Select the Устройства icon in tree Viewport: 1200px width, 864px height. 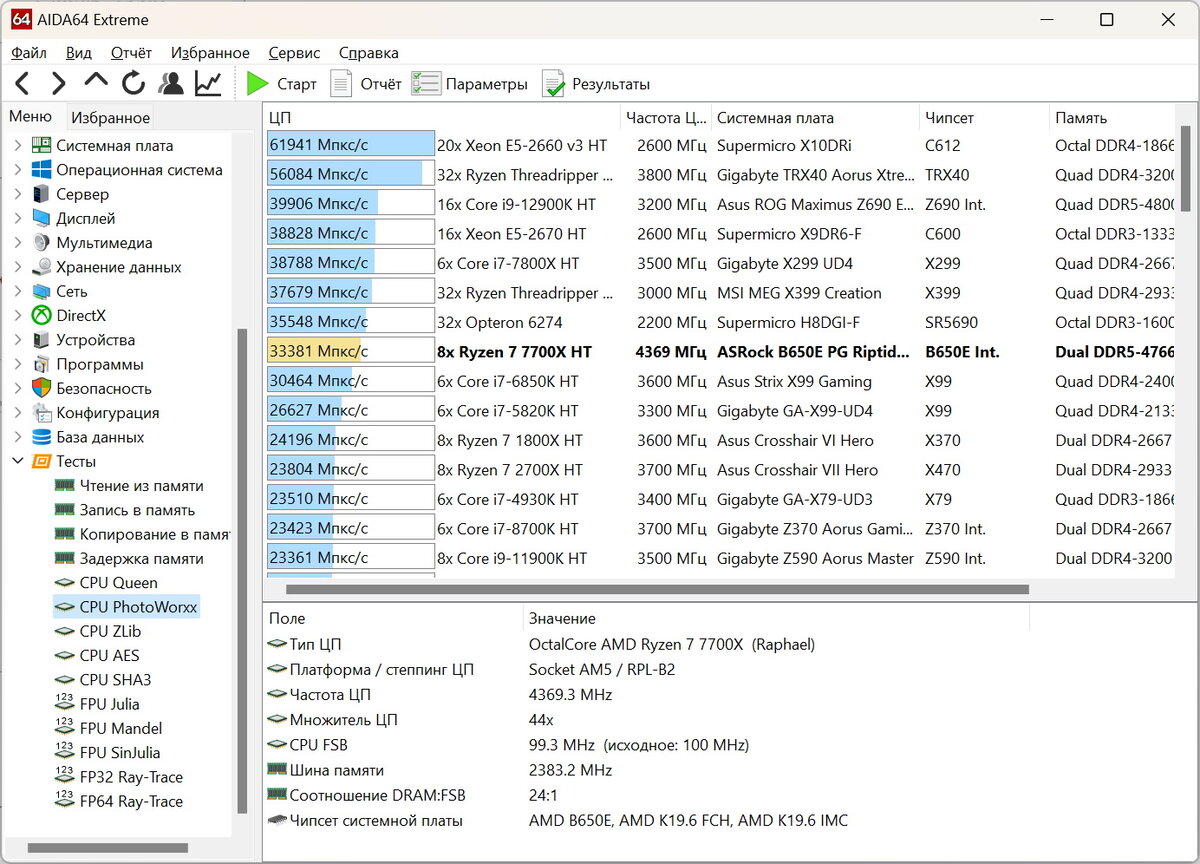41,340
